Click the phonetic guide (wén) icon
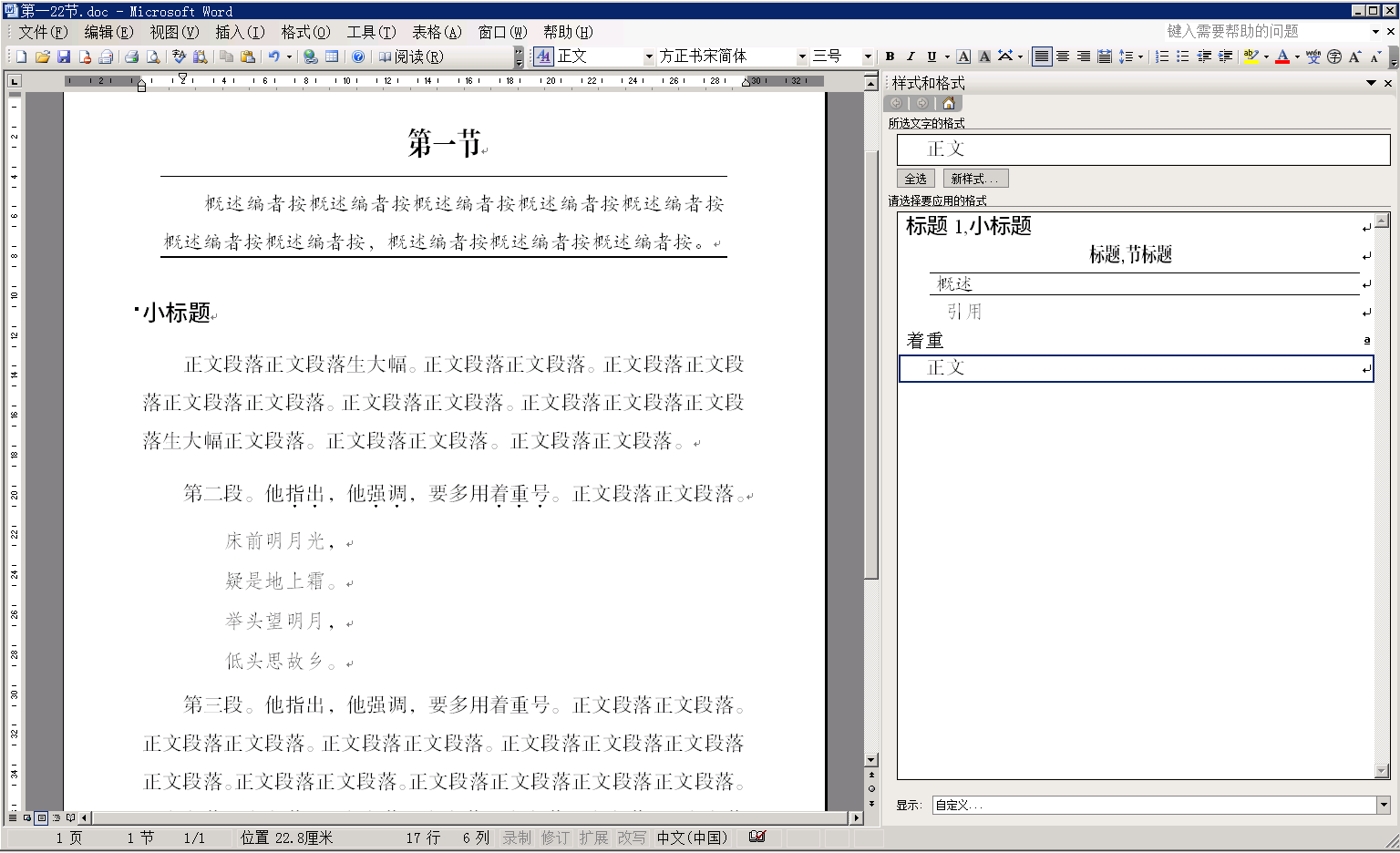 [x=1312, y=57]
